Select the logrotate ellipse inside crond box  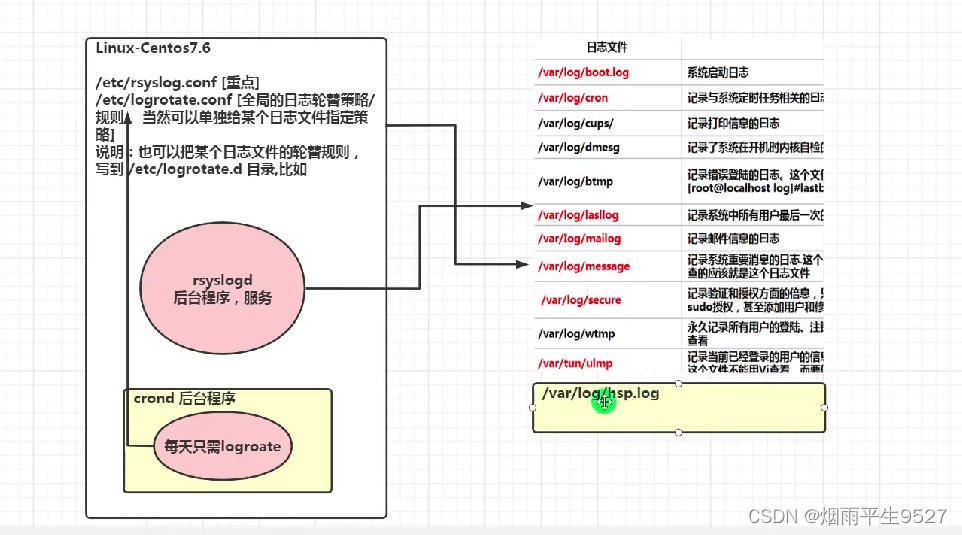point(223,446)
